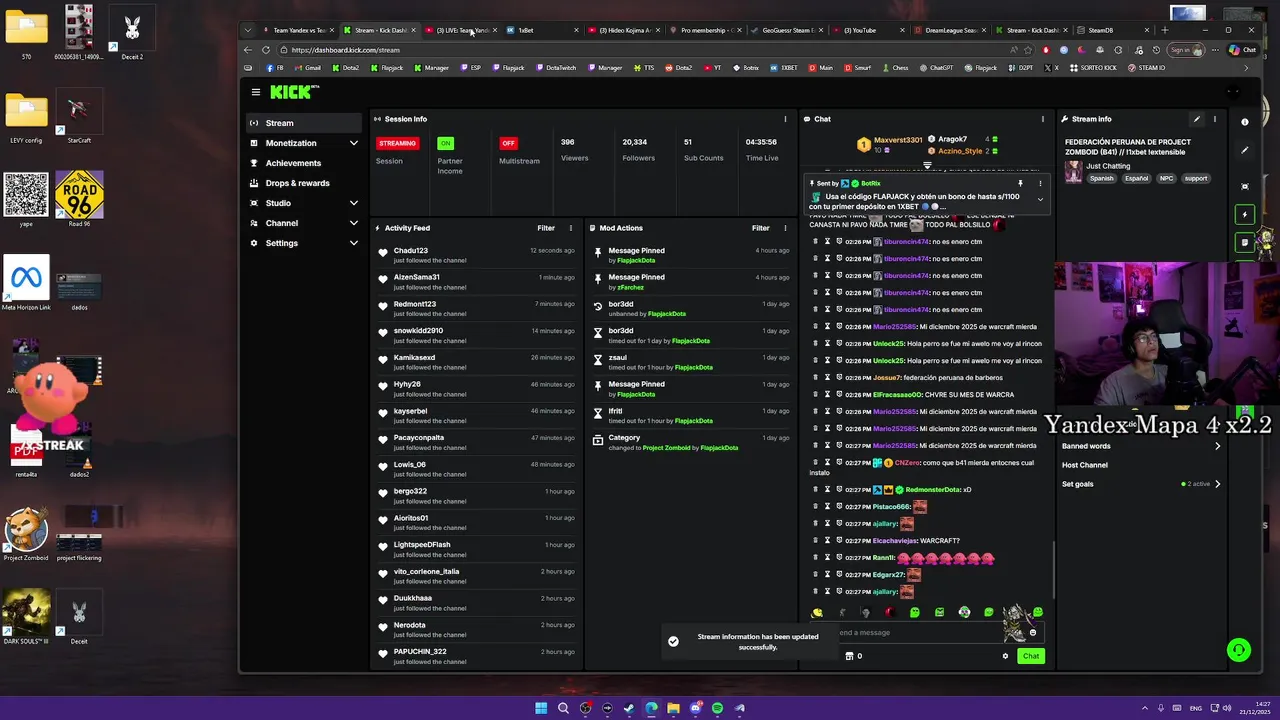1280x720 pixels.
Task: Open chat settings gear icon
Action: click(x=1005, y=656)
